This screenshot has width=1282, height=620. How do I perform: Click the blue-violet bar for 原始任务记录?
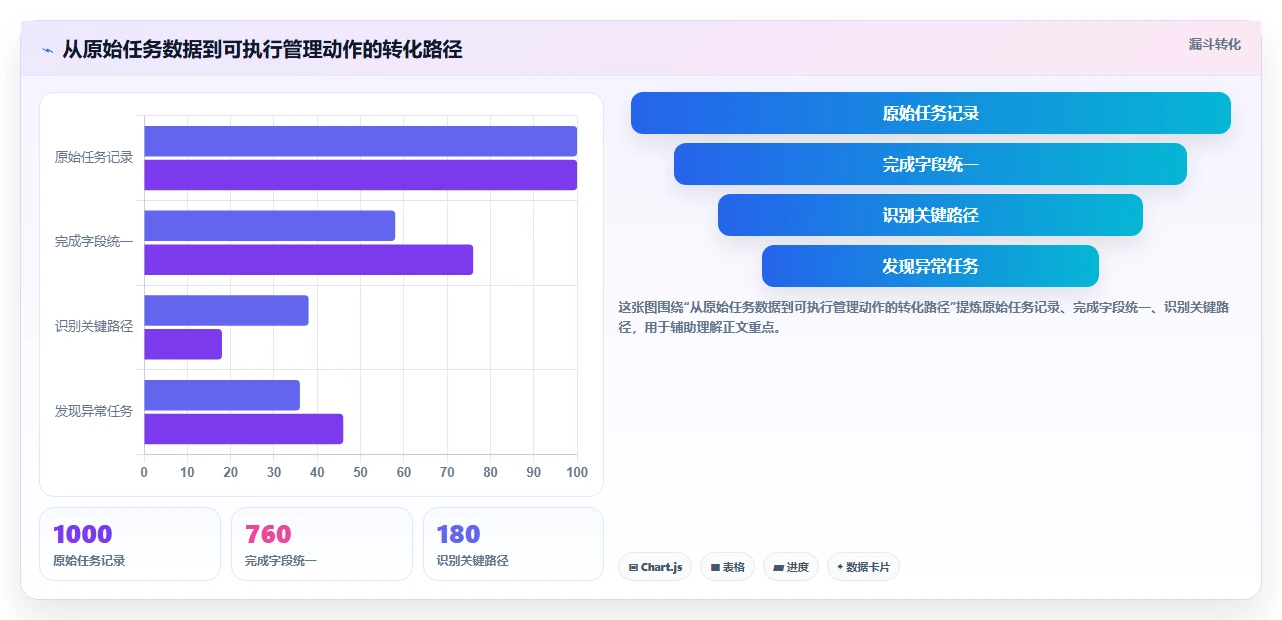tap(360, 141)
